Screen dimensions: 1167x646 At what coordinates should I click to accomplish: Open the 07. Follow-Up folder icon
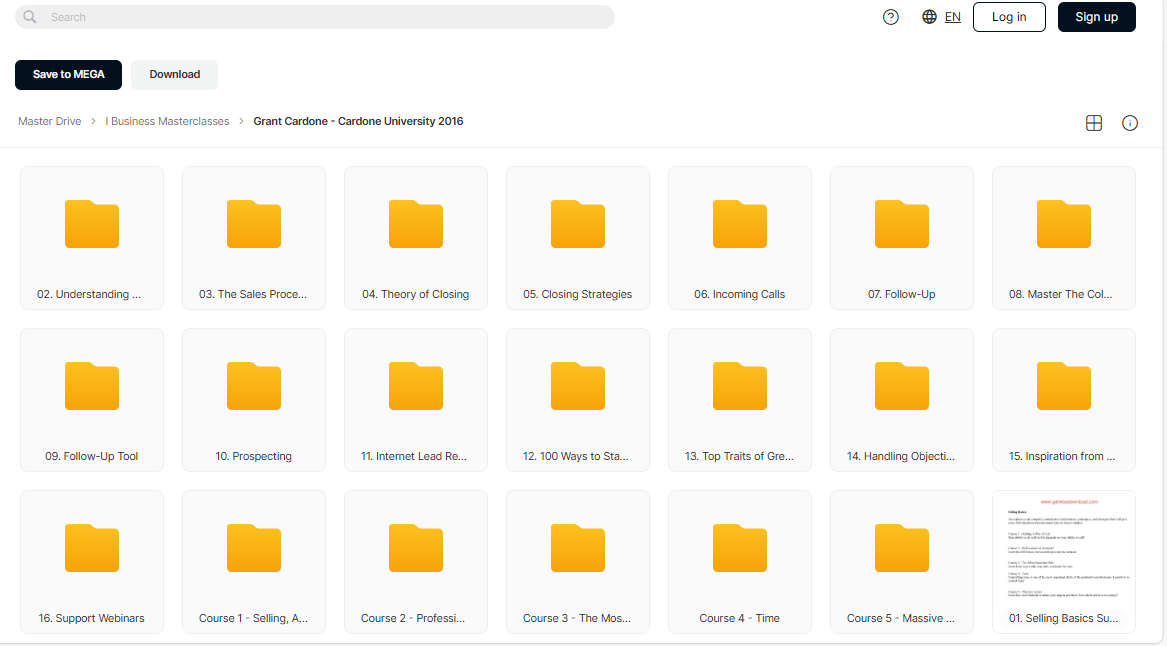coord(902,224)
